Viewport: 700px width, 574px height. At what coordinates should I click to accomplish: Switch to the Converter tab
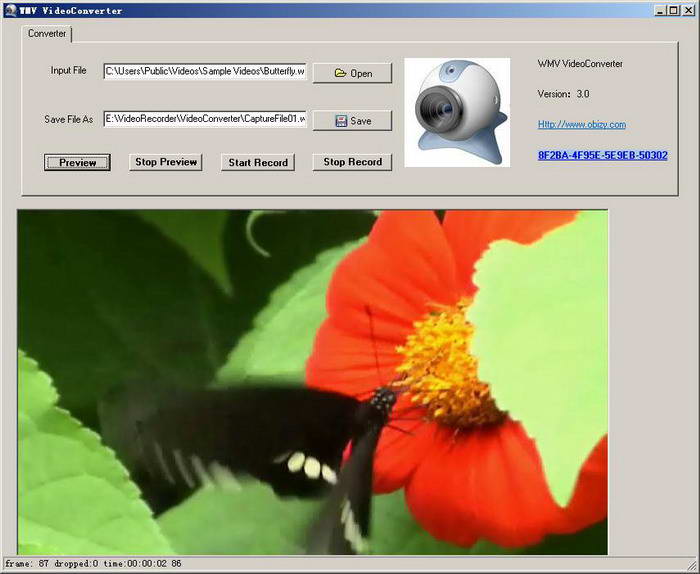[47, 34]
